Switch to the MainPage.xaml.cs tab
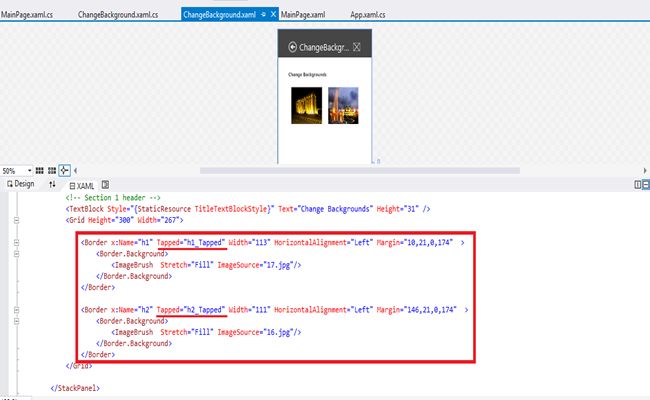650x400 pixels. (27, 15)
